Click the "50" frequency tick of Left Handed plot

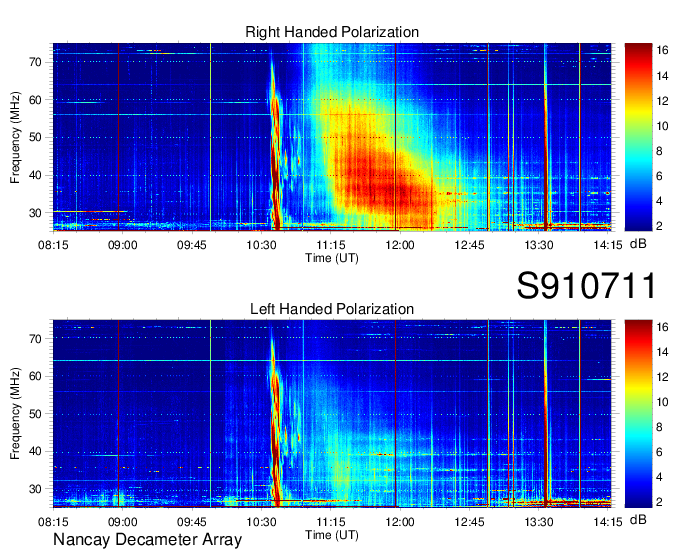click(x=36, y=414)
